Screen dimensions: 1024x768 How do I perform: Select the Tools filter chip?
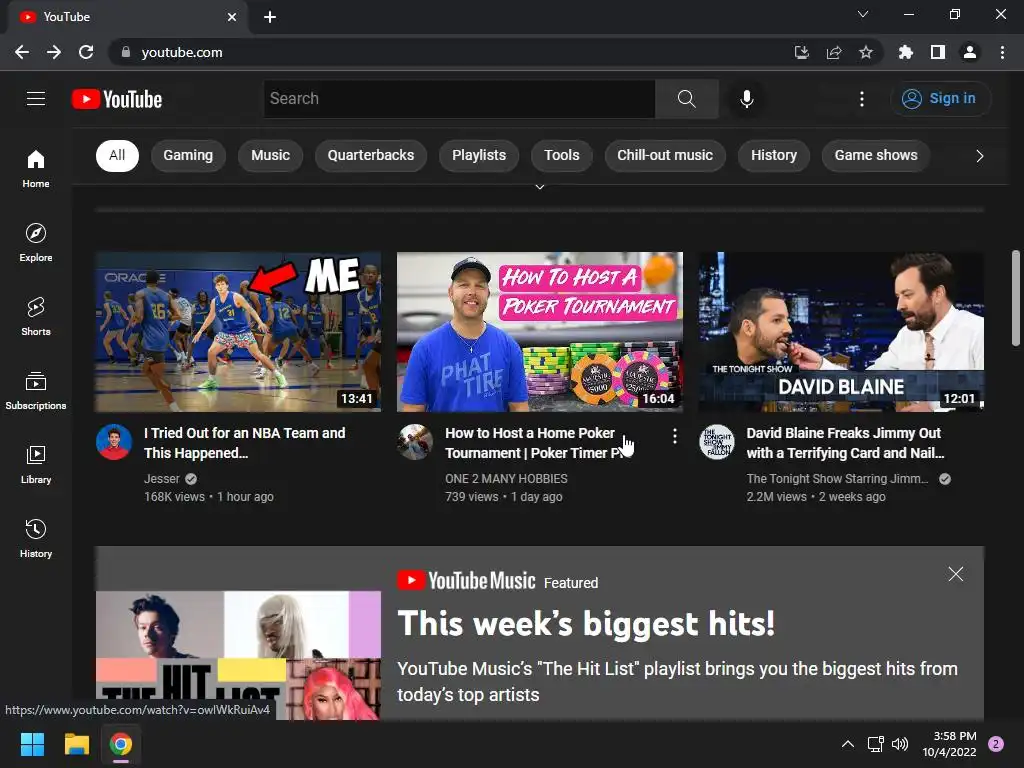(x=562, y=155)
